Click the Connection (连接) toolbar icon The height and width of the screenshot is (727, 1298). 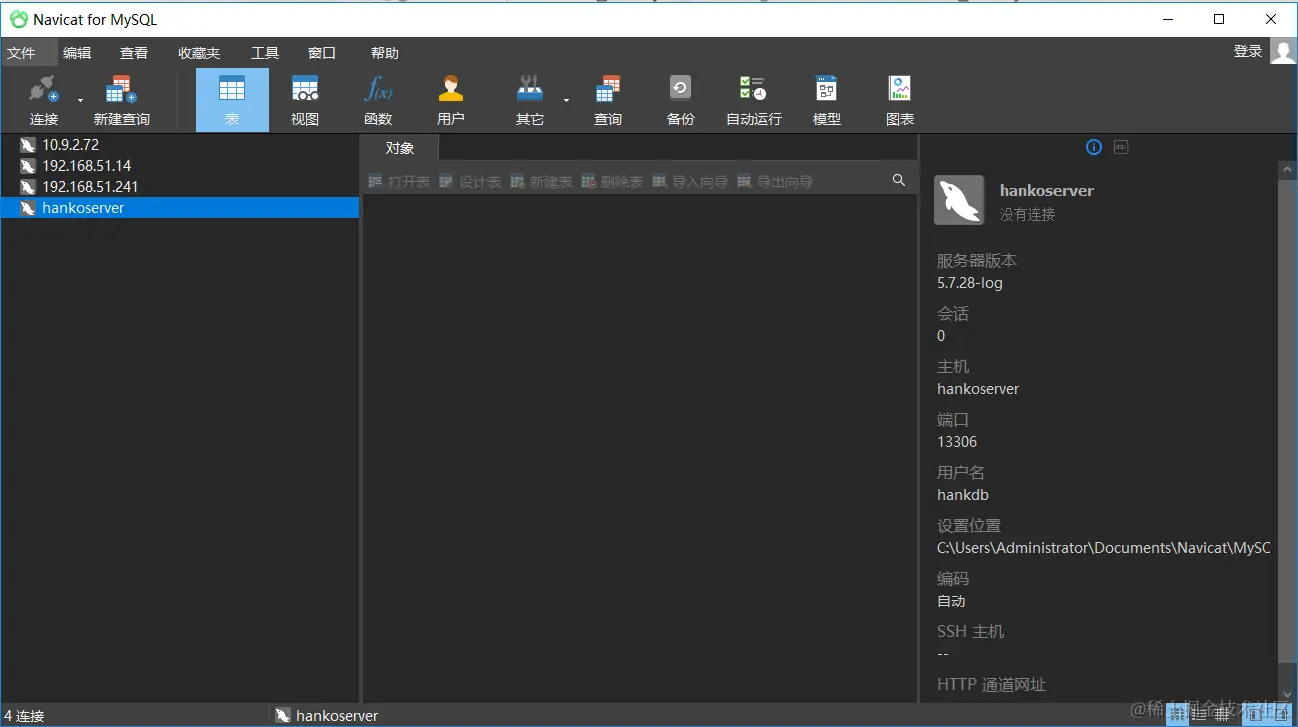(44, 100)
